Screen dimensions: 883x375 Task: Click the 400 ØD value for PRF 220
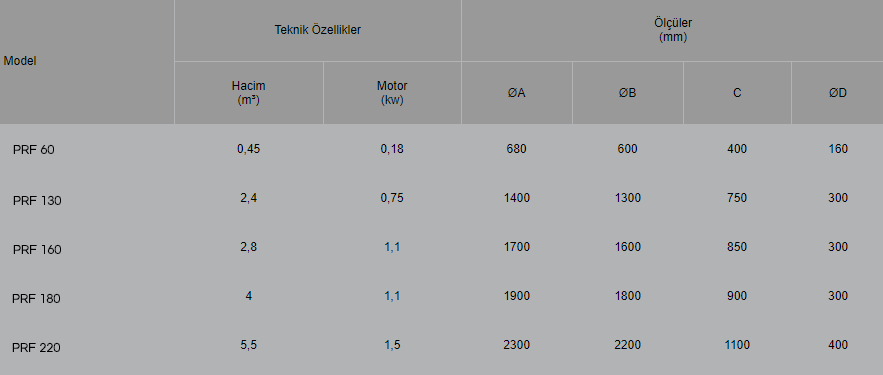coord(838,345)
